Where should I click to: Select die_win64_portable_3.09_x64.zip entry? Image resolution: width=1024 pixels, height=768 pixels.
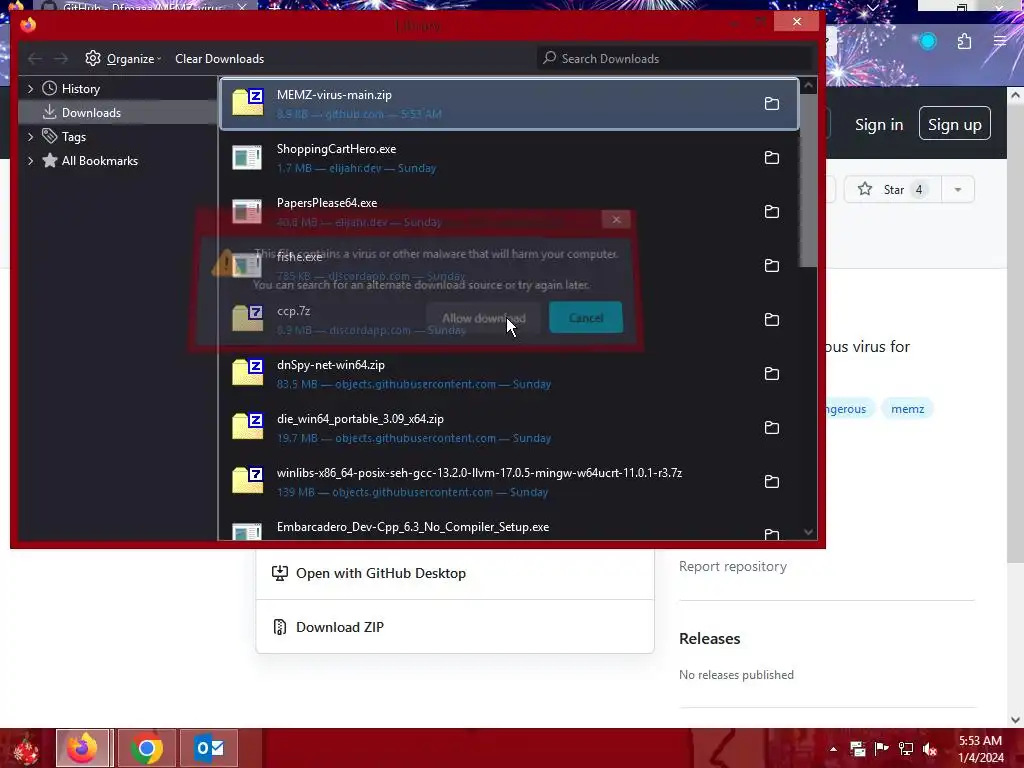[509, 428]
